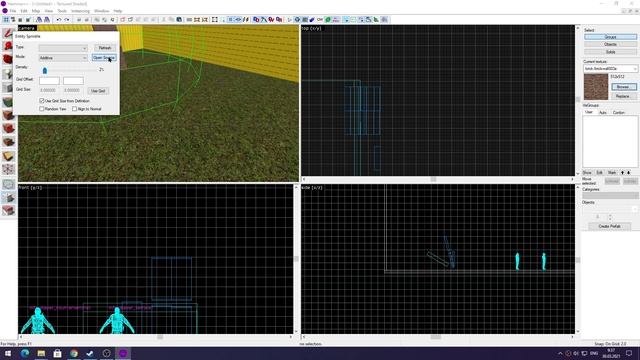Enable the Random Yaw checkbox
Viewport: 640px width, 360px height.
(42, 109)
